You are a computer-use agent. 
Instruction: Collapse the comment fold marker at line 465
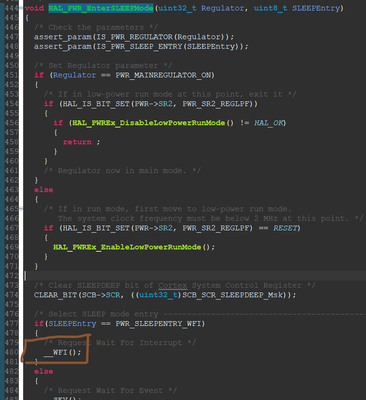pos(21,209)
